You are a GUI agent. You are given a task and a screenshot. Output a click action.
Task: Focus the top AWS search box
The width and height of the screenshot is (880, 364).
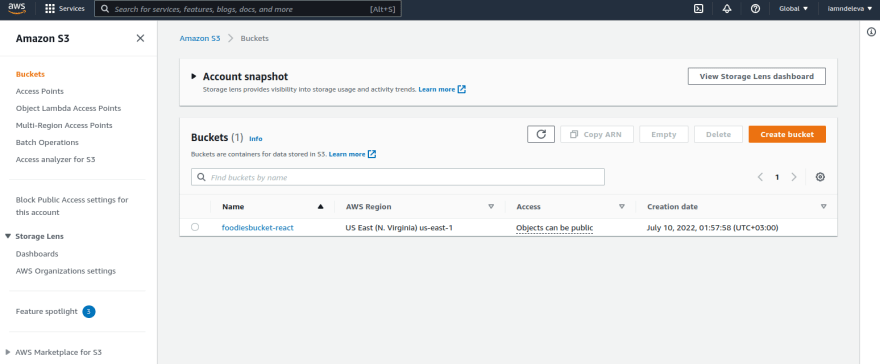tap(248, 9)
